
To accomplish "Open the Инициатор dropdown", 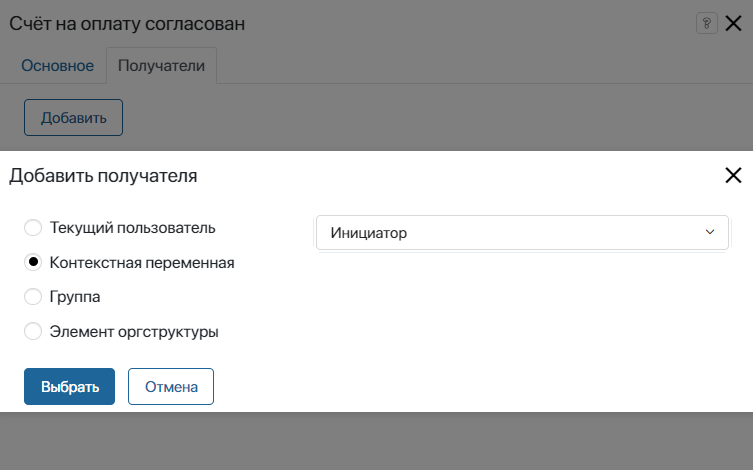I will click(522, 233).
